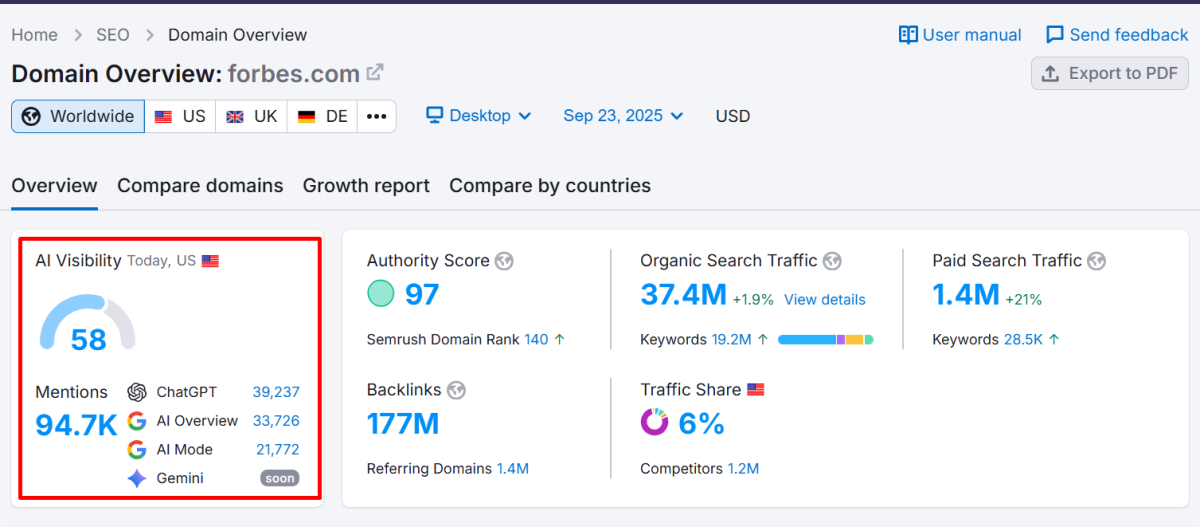Open the forbes.com external link icon
The height and width of the screenshot is (527, 1200).
click(x=376, y=73)
